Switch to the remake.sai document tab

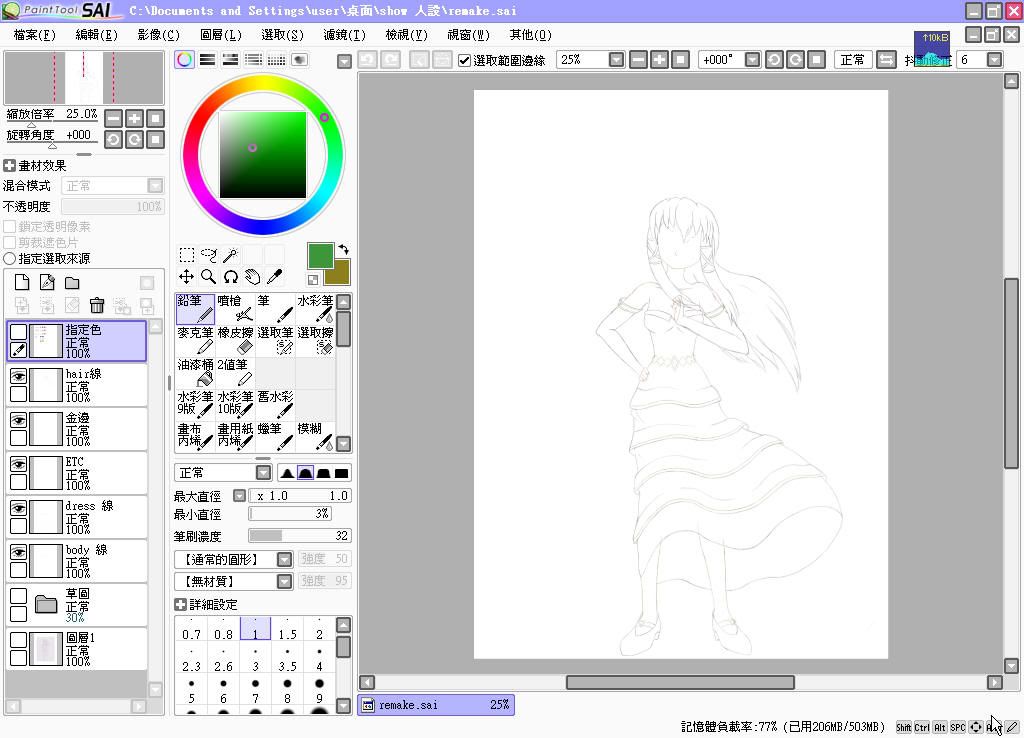(x=436, y=705)
